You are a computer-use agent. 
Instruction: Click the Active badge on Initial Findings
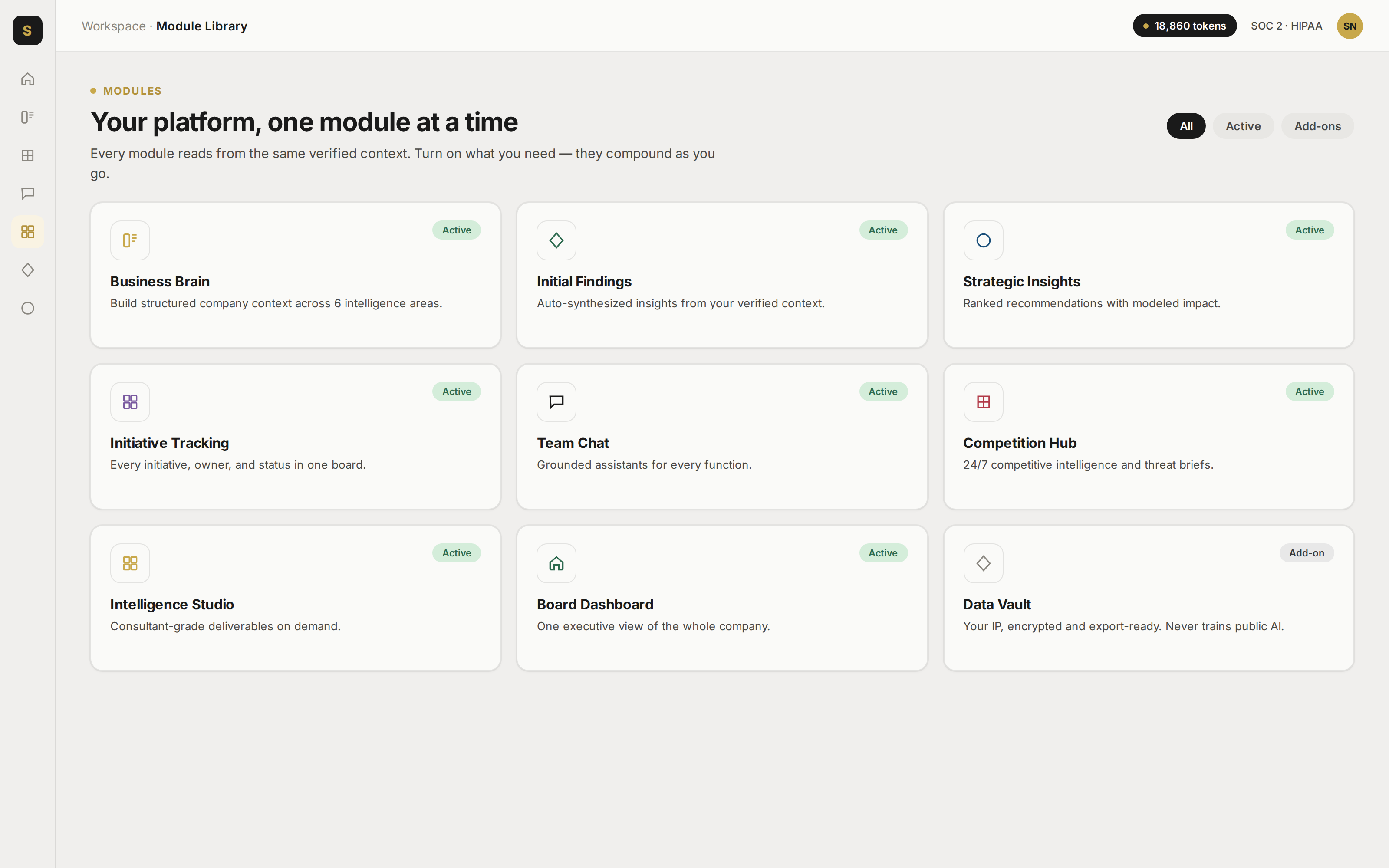(883, 230)
